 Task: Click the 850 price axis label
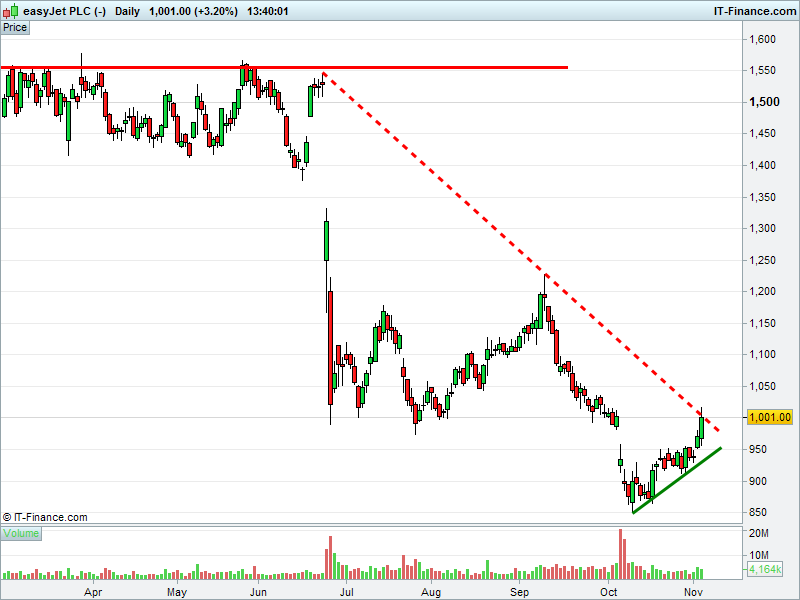click(758, 512)
